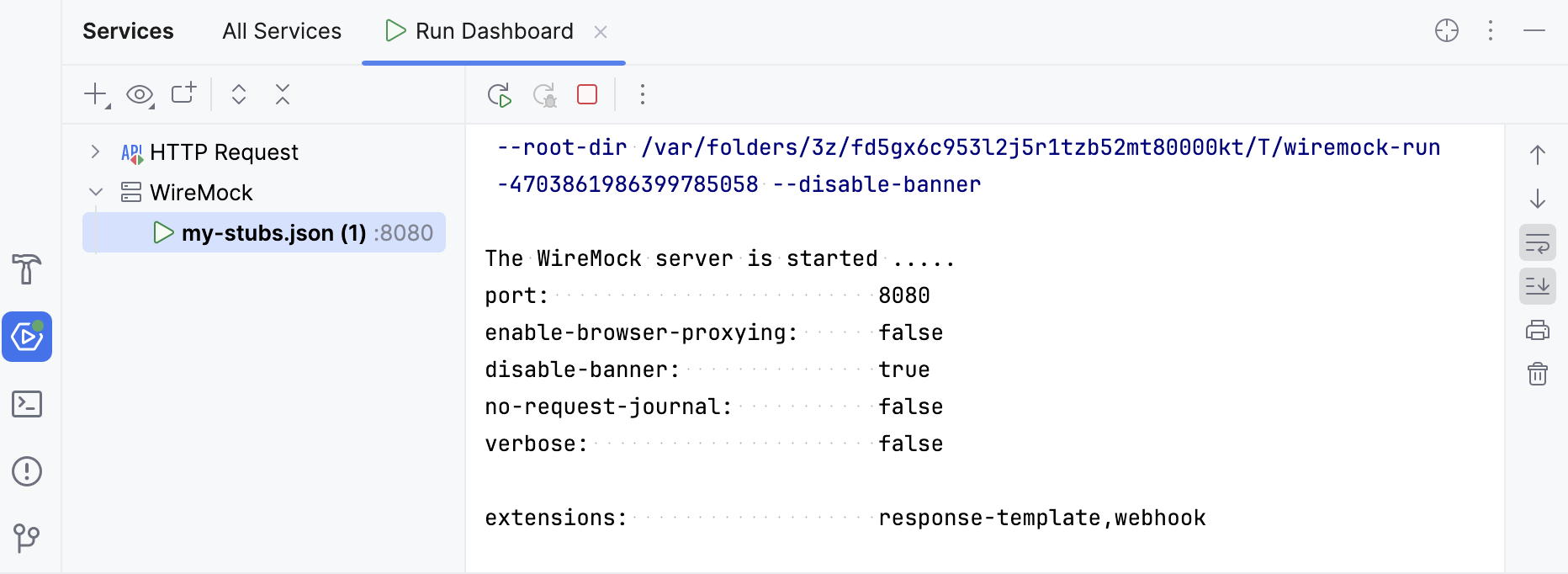Toggle the debug rerun action
Screen dimensions: 1568x574
coord(545,94)
